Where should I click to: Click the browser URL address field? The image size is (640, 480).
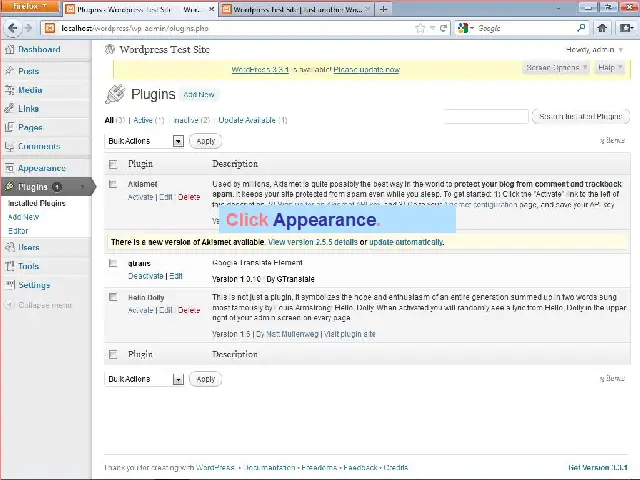235,28
